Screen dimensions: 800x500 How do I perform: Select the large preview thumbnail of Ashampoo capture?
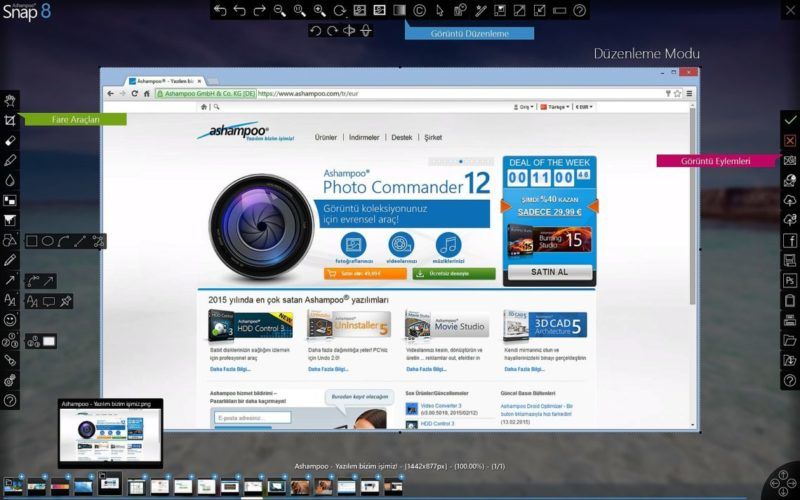110,434
